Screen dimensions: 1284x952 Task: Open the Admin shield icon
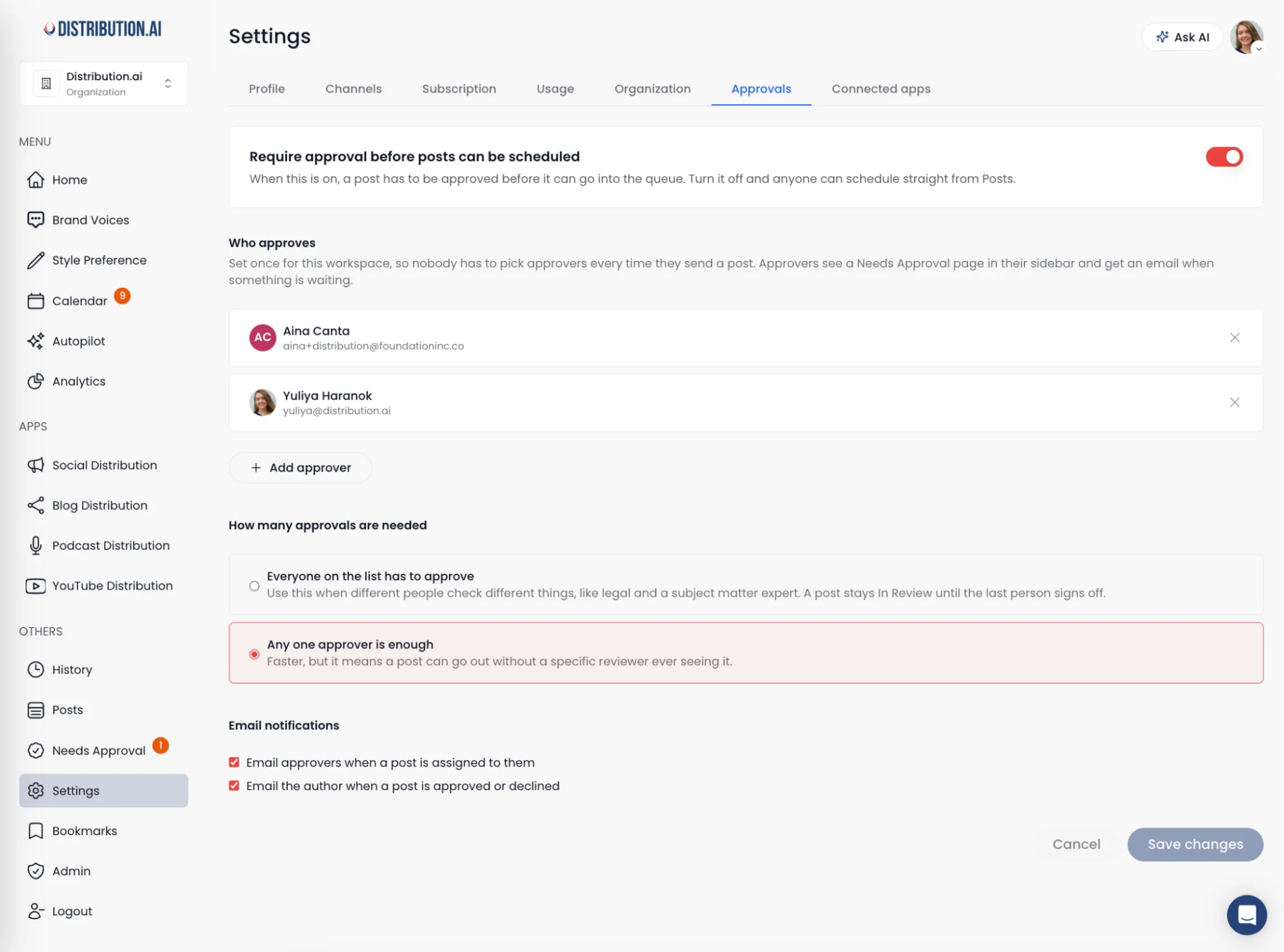(x=36, y=871)
